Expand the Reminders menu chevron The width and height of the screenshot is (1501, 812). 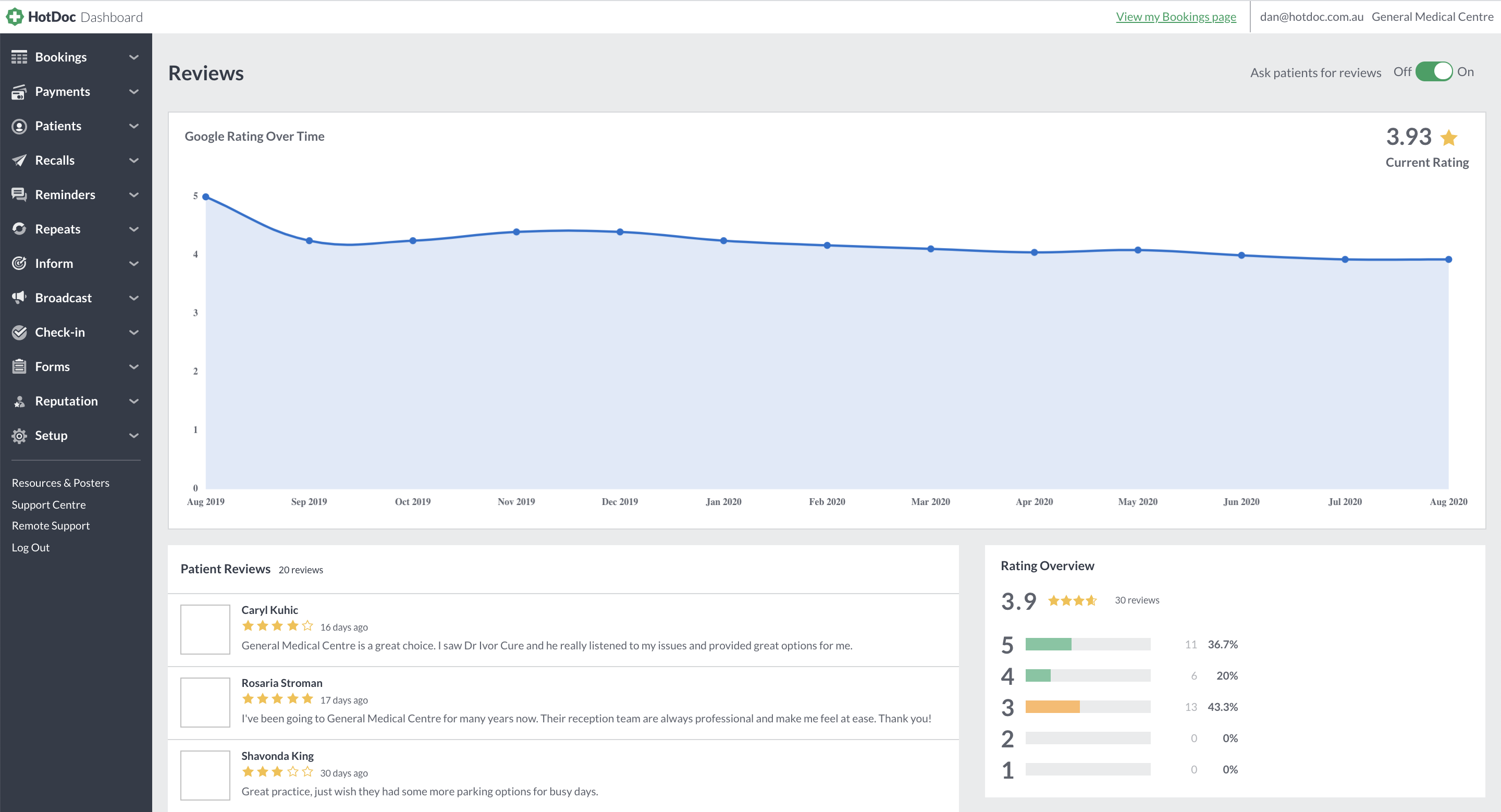click(134, 194)
